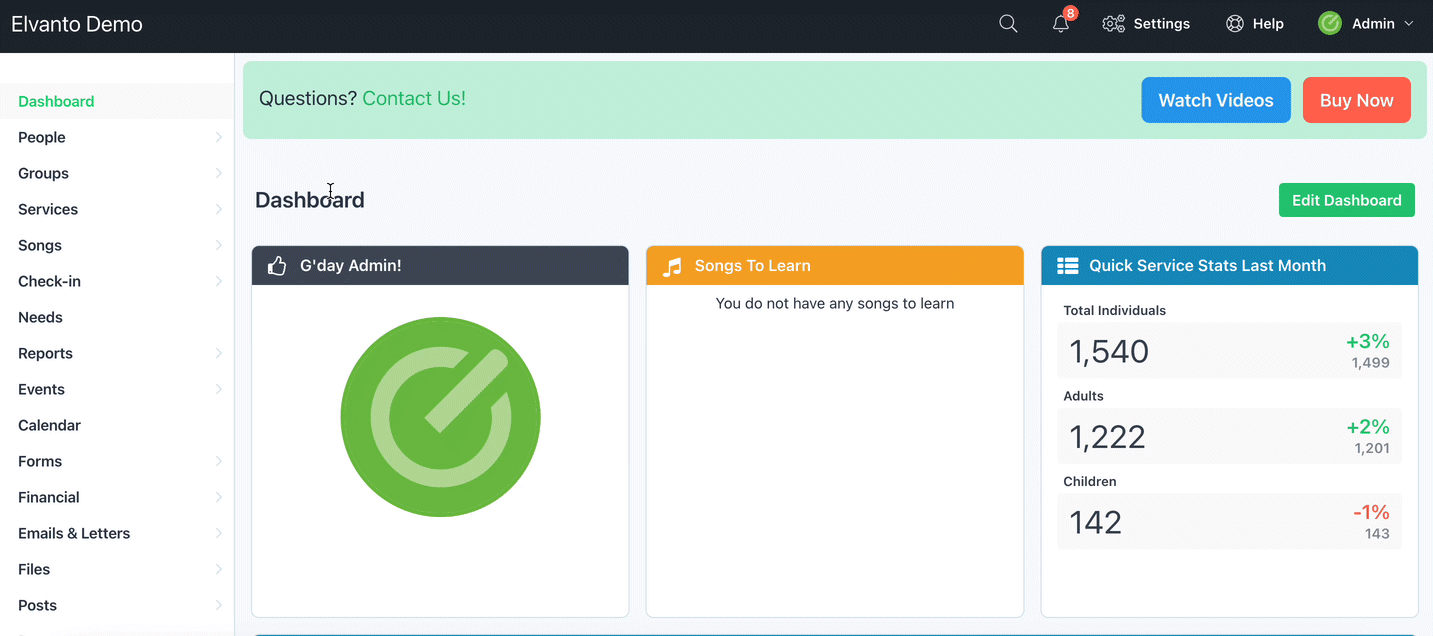The width and height of the screenshot is (1433, 636).
Task: Click list icon in Quick Service Stats header
Action: [x=1067, y=266]
